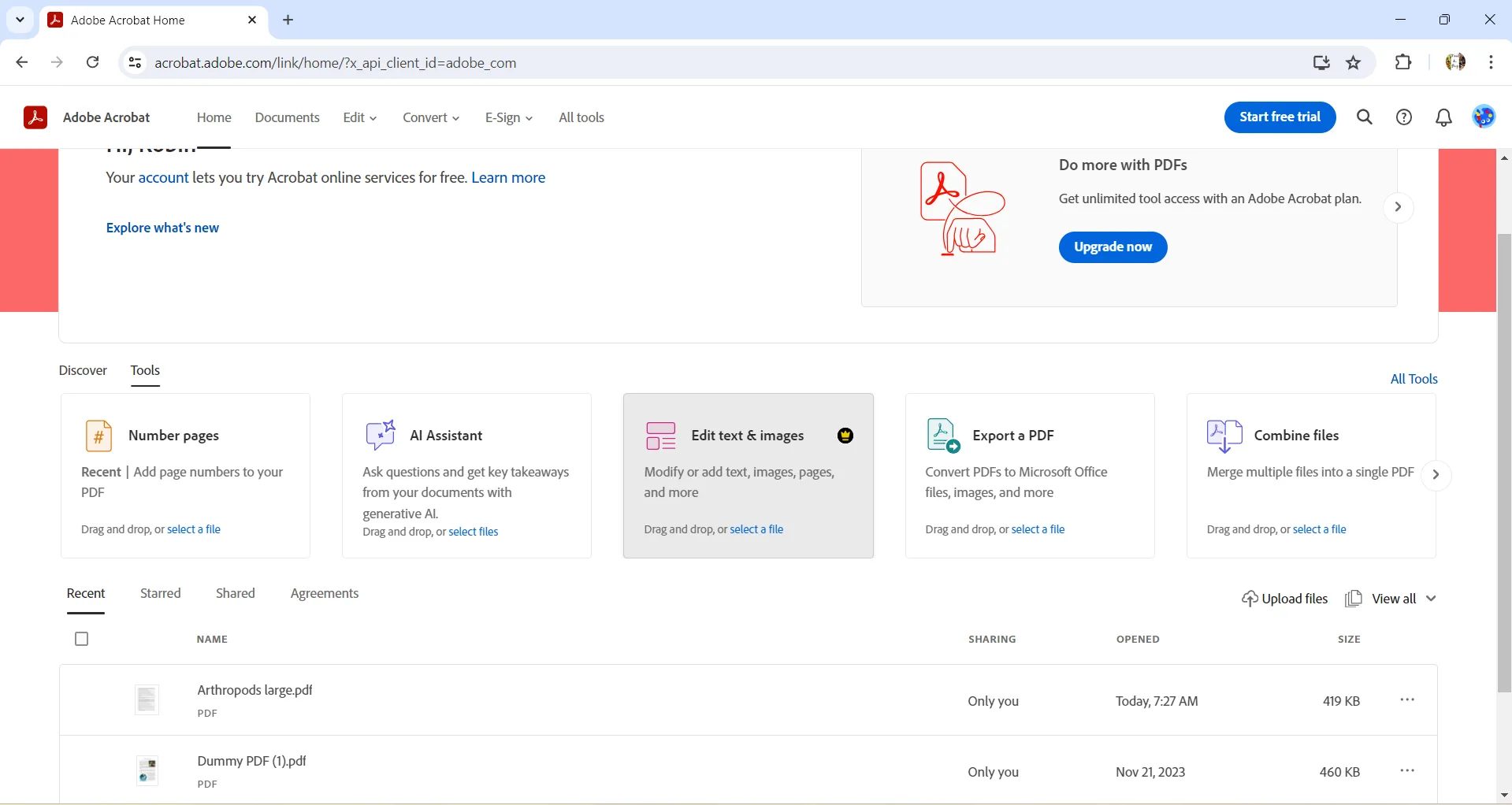Click the Start free trial button
This screenshot has height=805, width=1512.
coord(1280,117)
